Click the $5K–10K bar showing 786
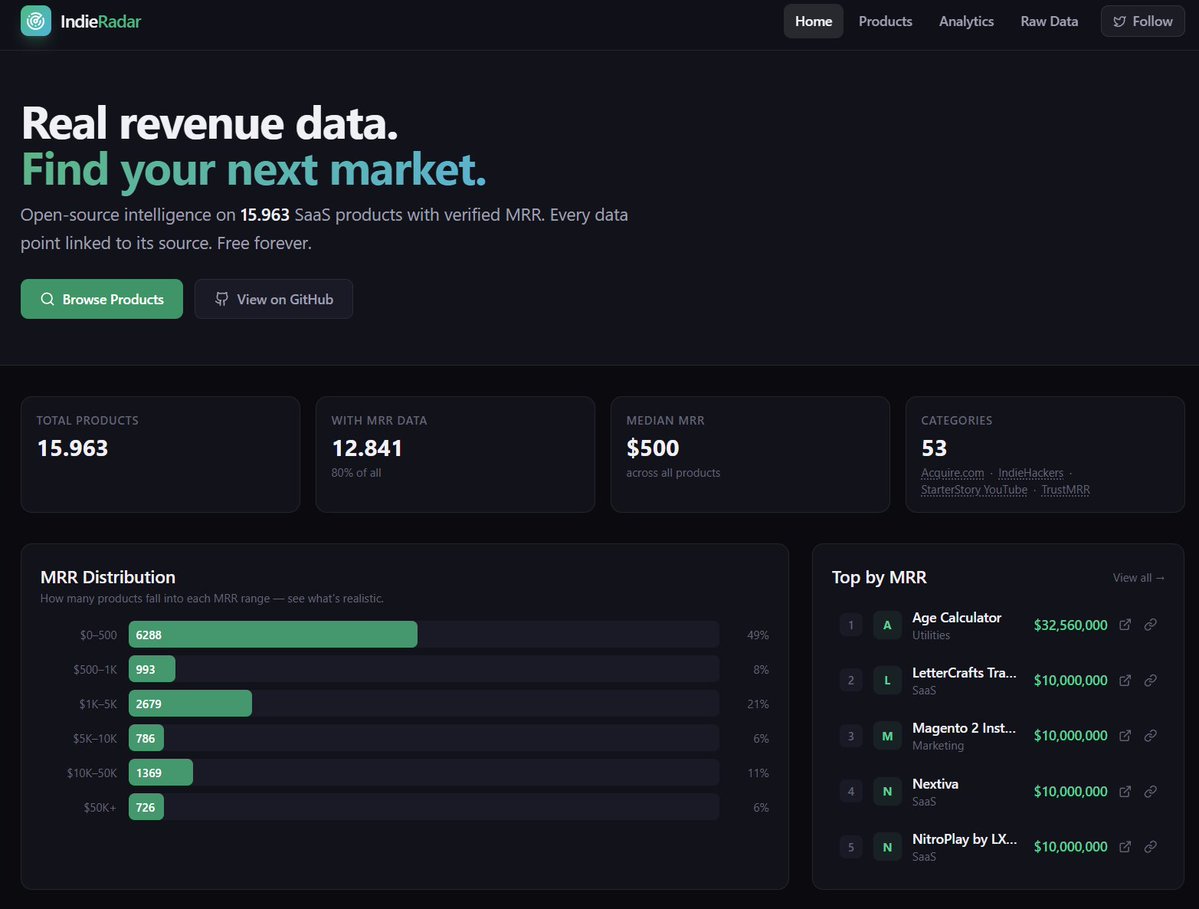The width and height of the screenshot is (1199, 909). [x=146, y=739]
